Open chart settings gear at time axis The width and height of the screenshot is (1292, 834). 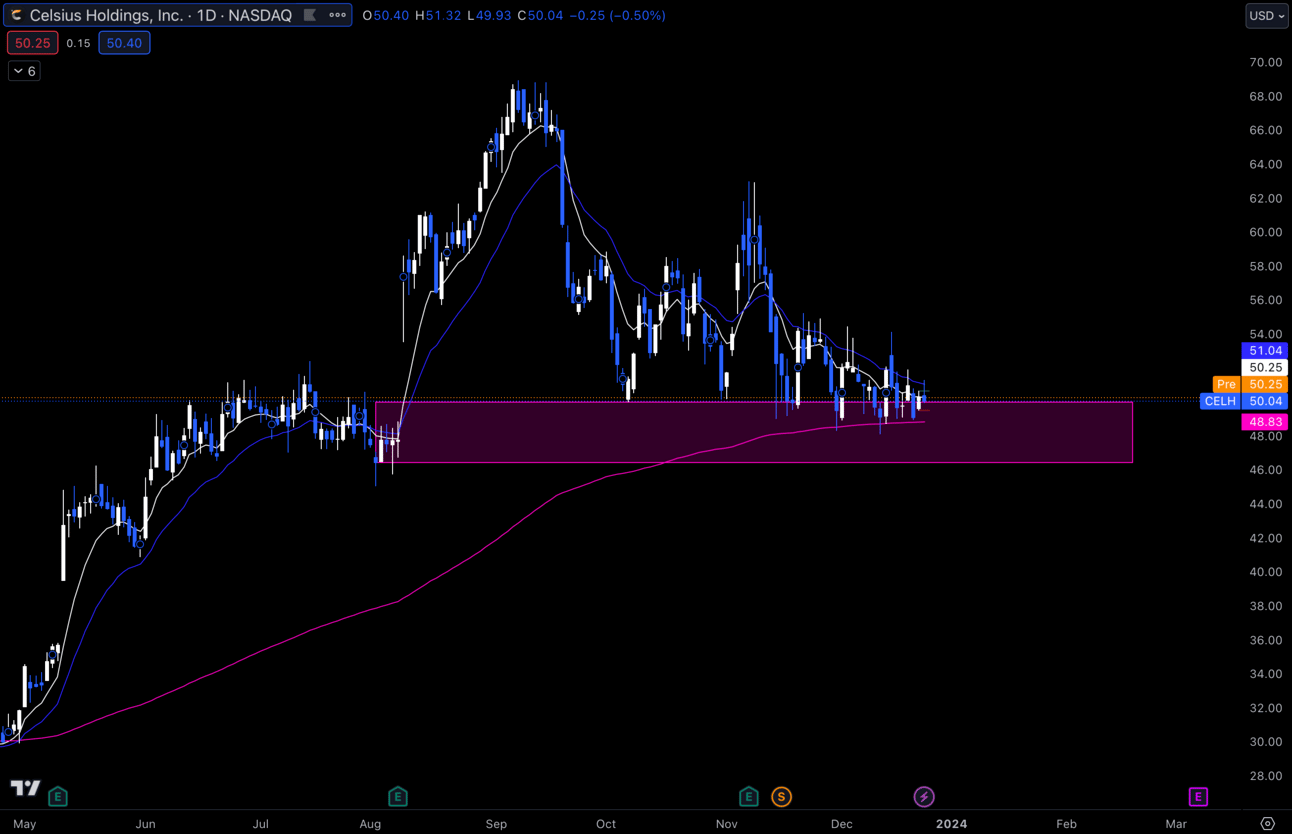[x=1268, y=823]
